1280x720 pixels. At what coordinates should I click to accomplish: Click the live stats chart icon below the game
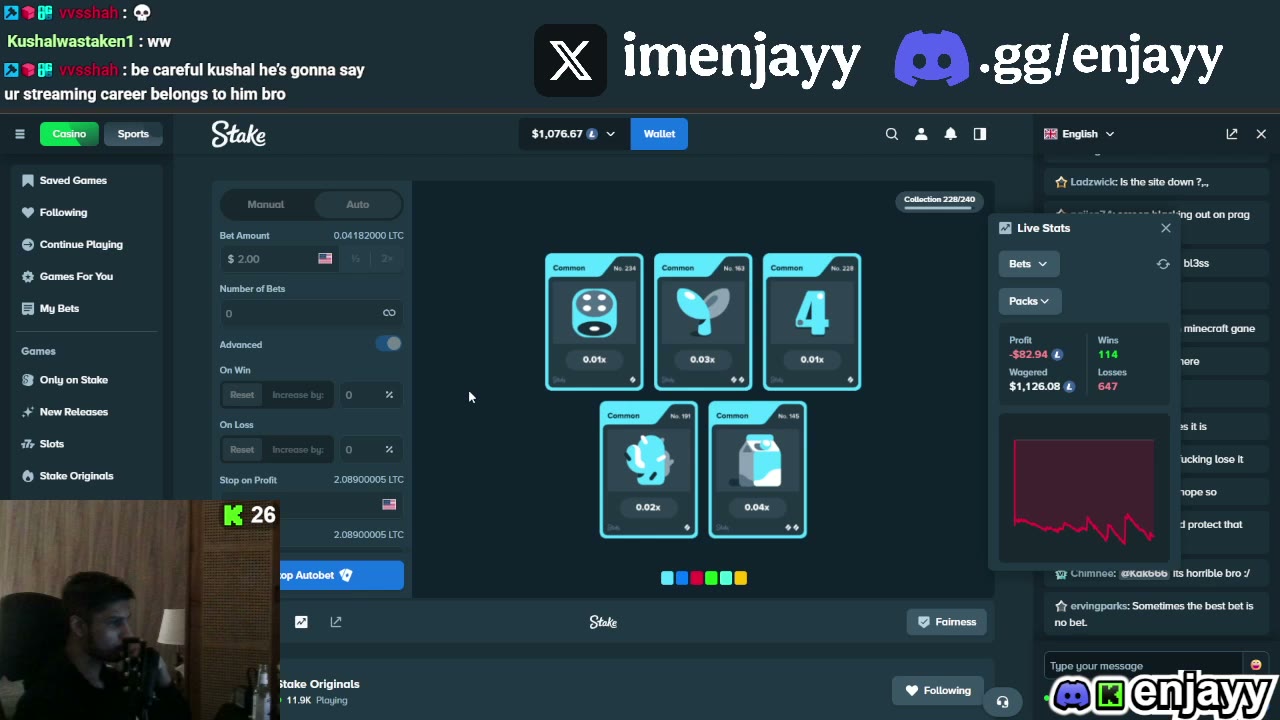click(301, 622)
